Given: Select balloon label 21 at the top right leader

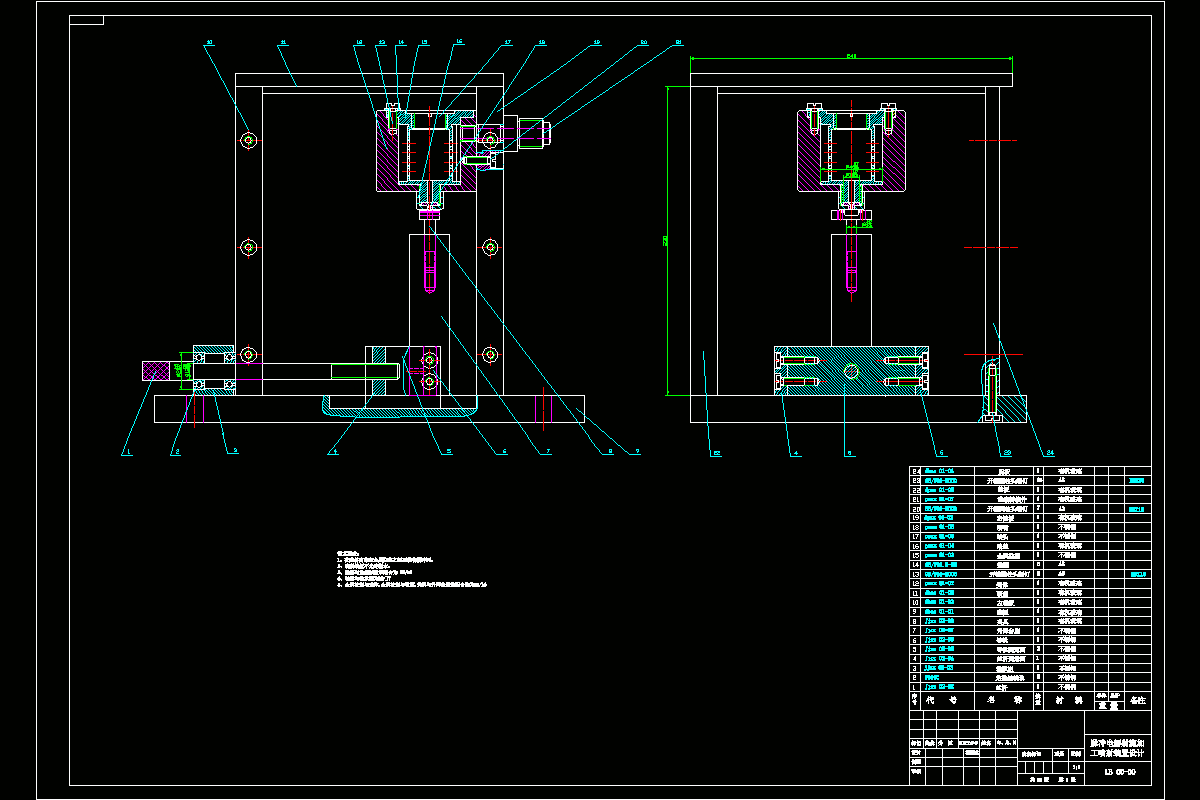Looking at the screenshot, I should click(679, 43).
